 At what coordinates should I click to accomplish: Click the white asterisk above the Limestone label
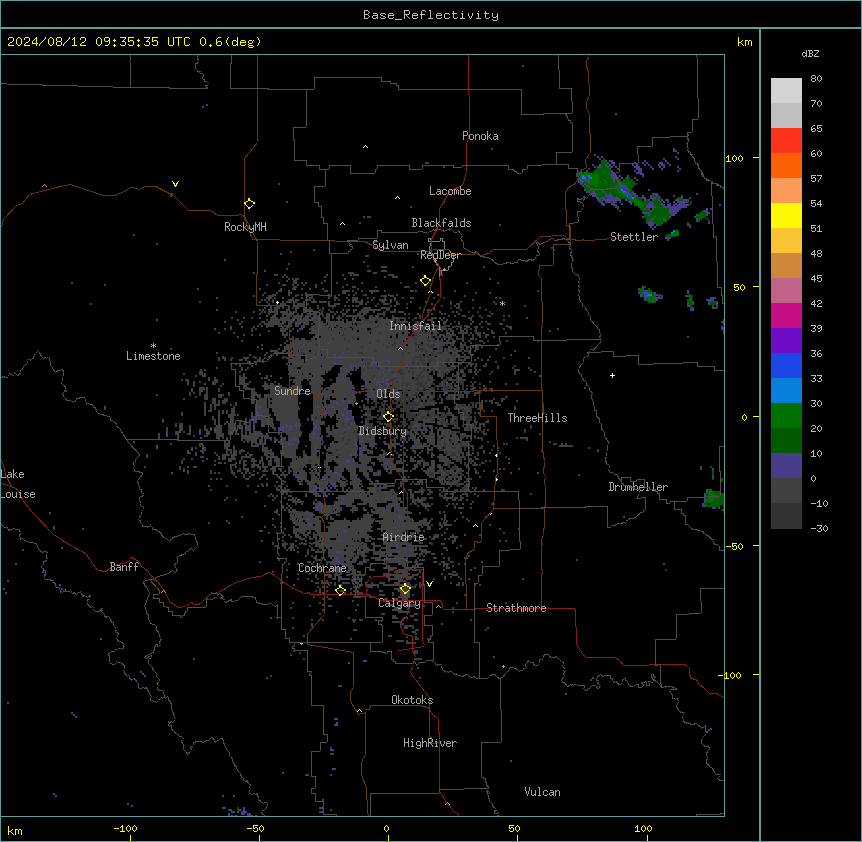tap(153, 346)
